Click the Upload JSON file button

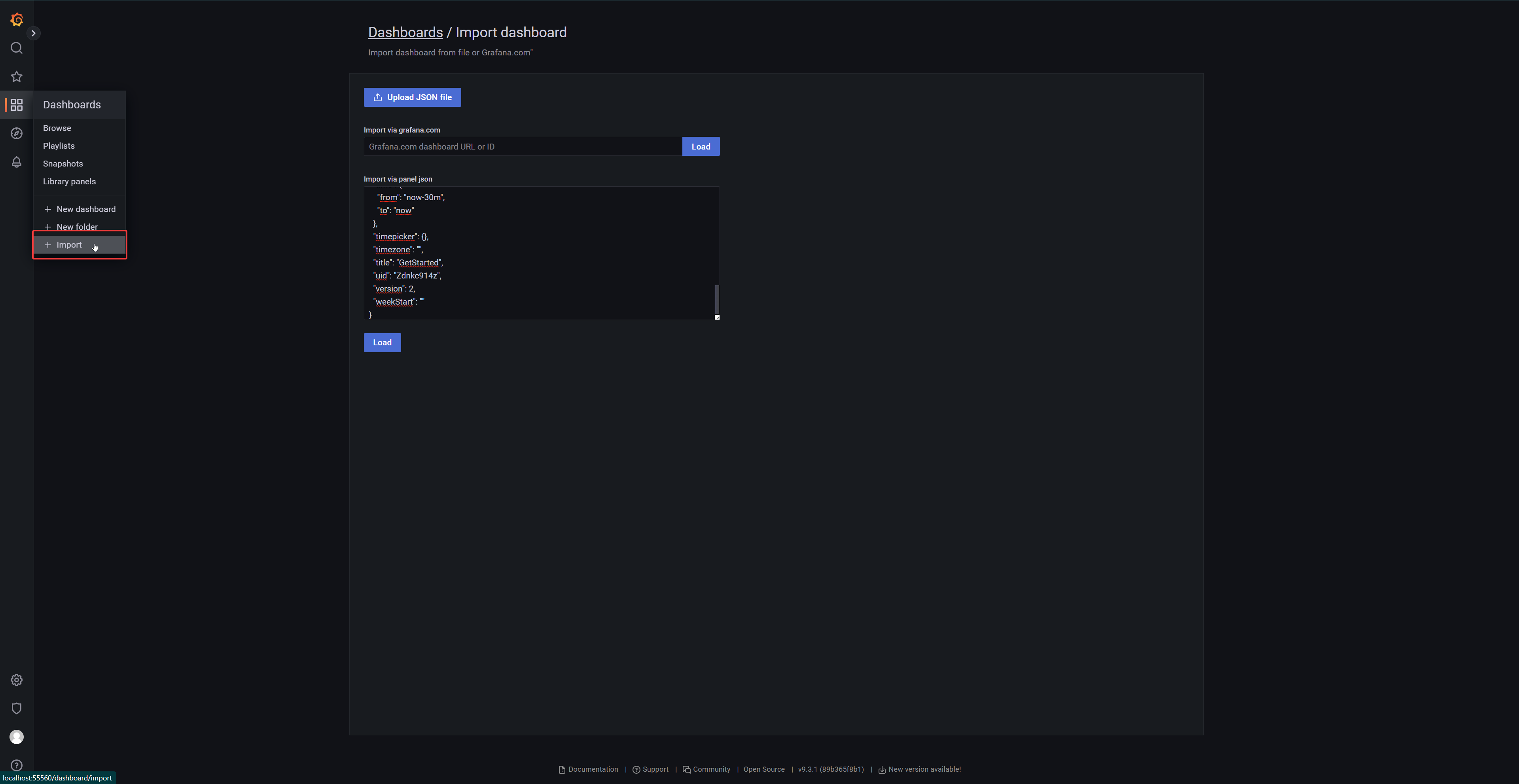[x=412, y=97]
